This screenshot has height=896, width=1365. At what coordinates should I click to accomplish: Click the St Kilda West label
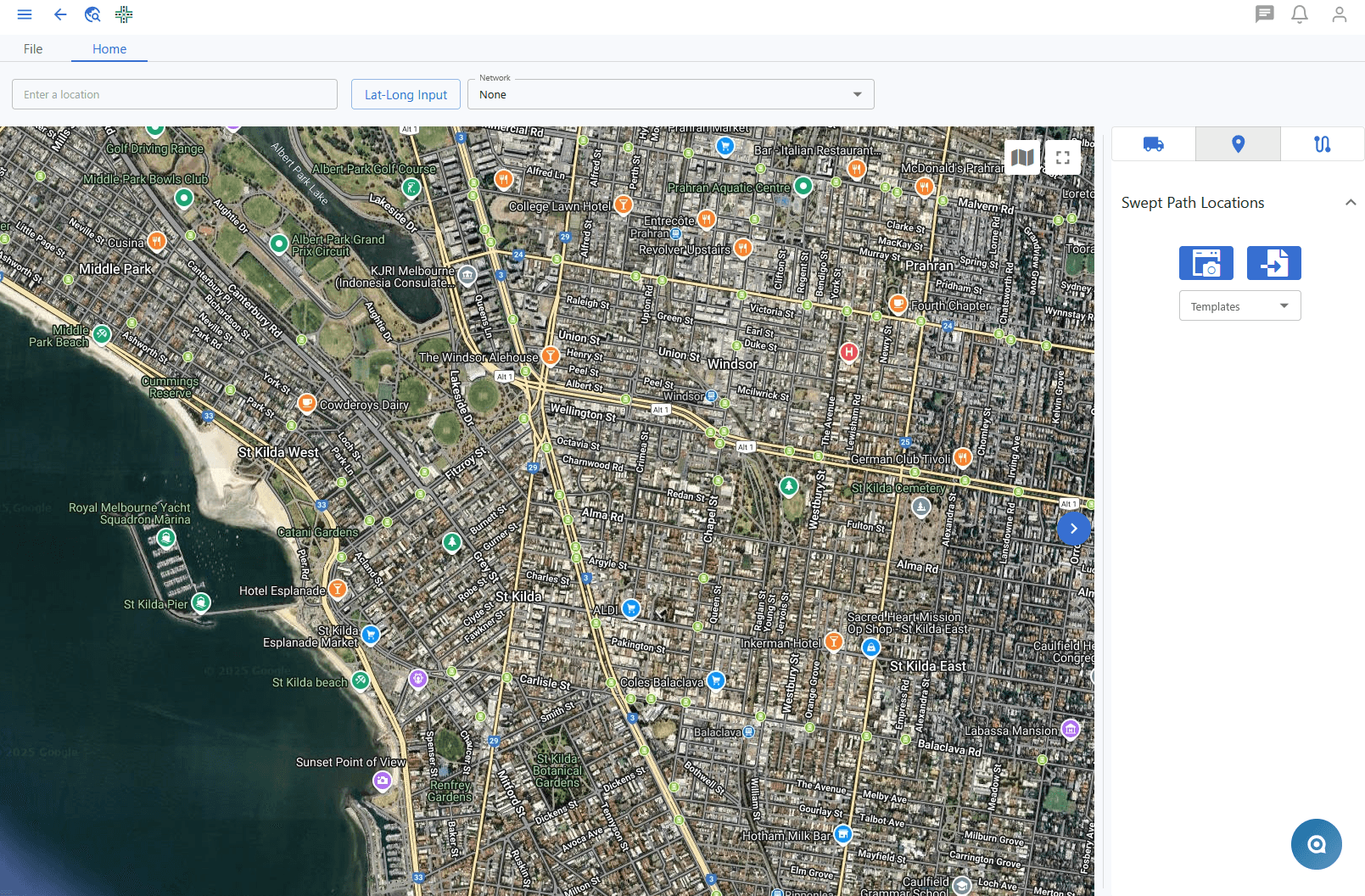click(x=278, y=452)
